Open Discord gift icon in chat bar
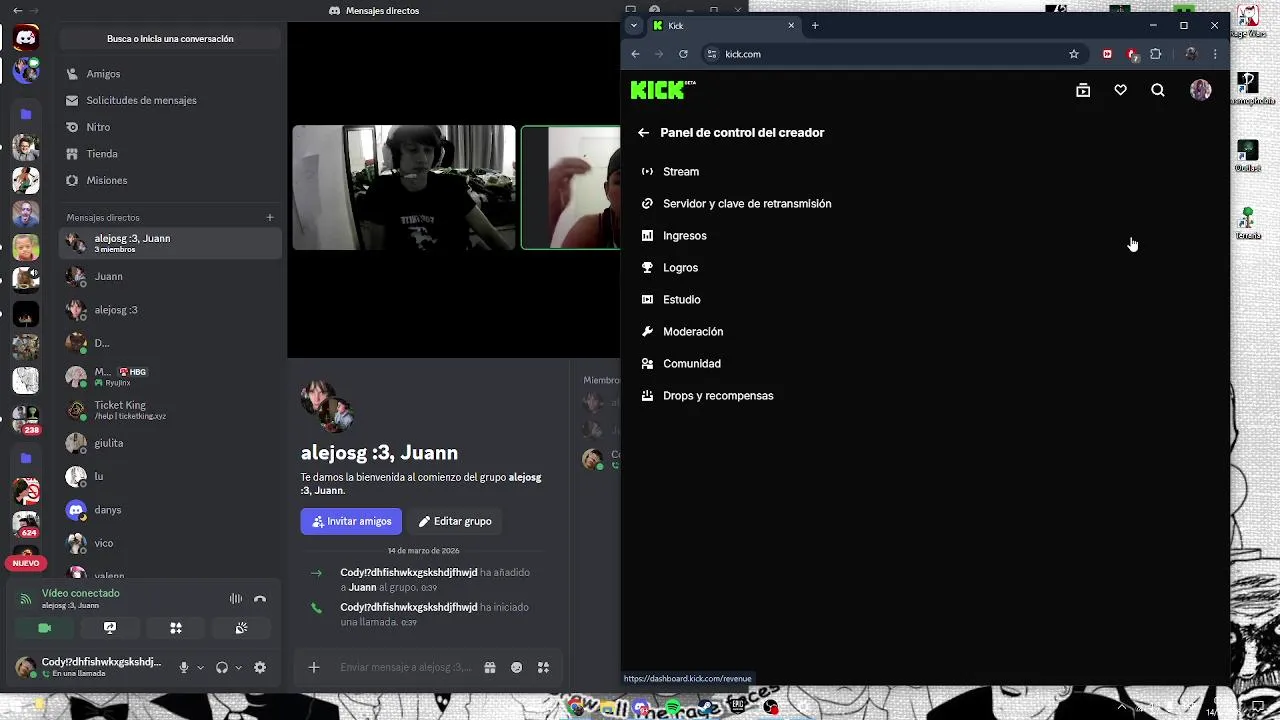1280x720 pixels. point(490,668)
